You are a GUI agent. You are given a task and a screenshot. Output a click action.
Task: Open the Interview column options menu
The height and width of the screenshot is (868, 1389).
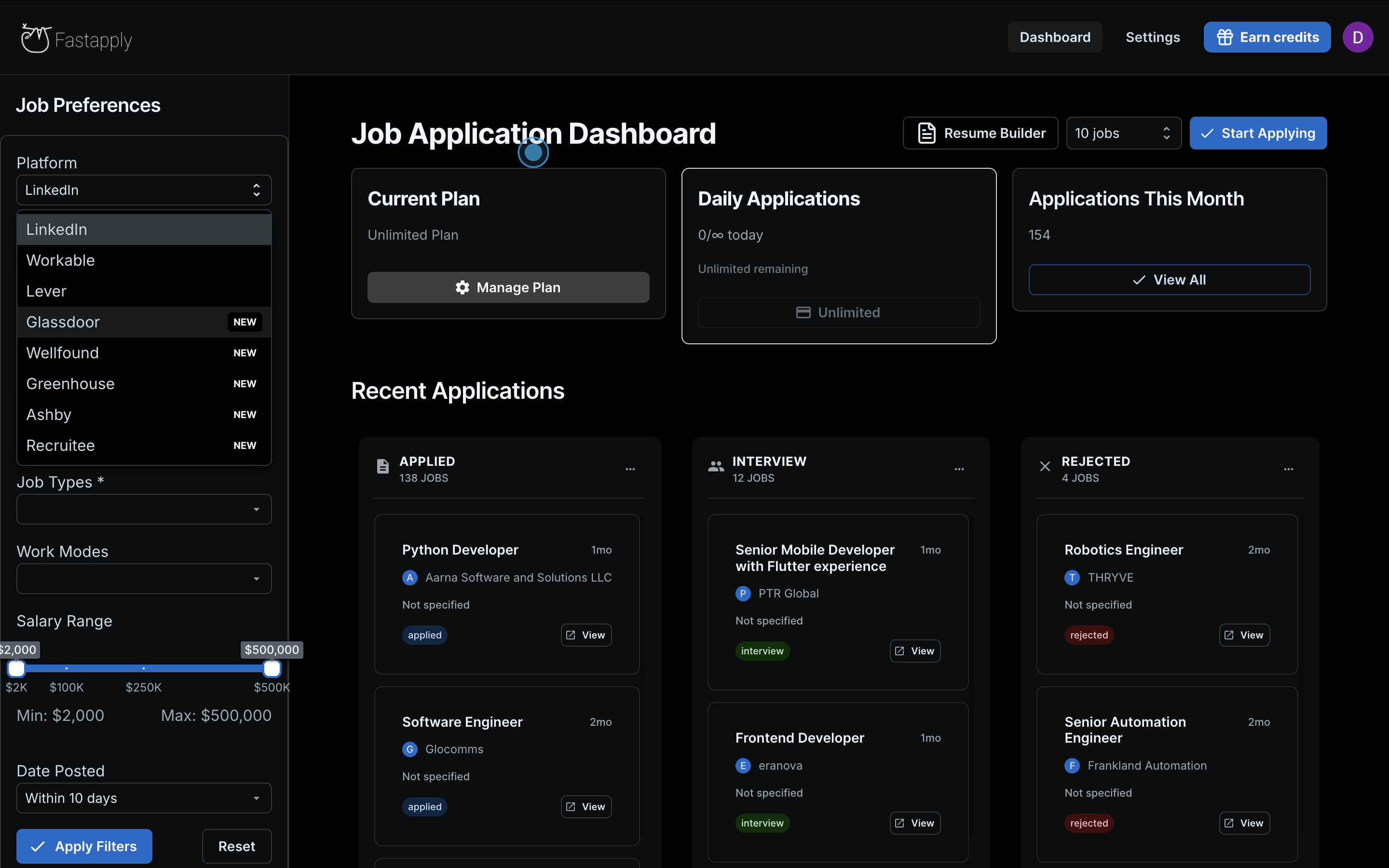tap(959, 469)
